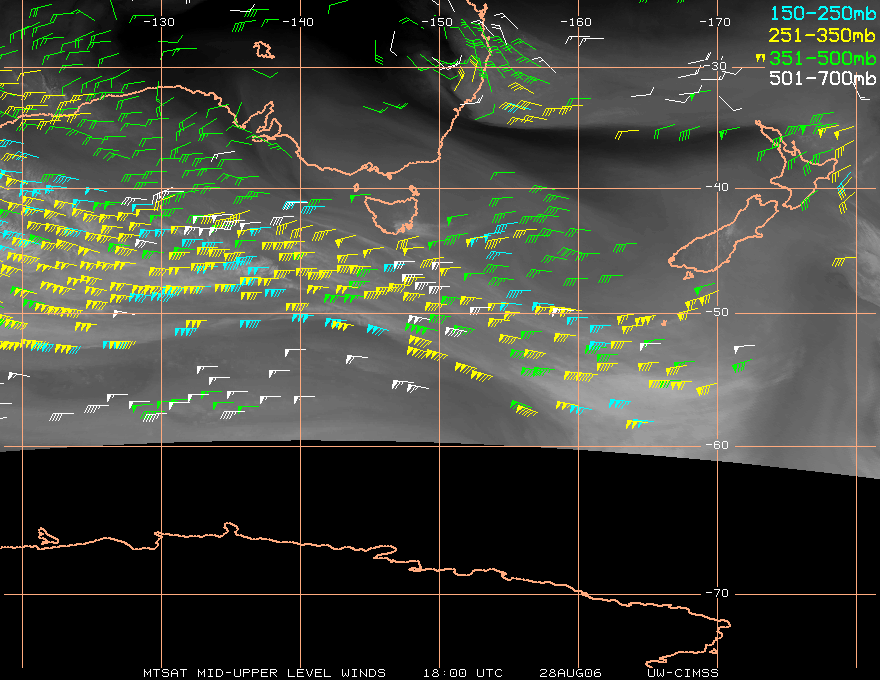
Task: Select the 18:00 UTC timestamp
Action: click(463, 673)
